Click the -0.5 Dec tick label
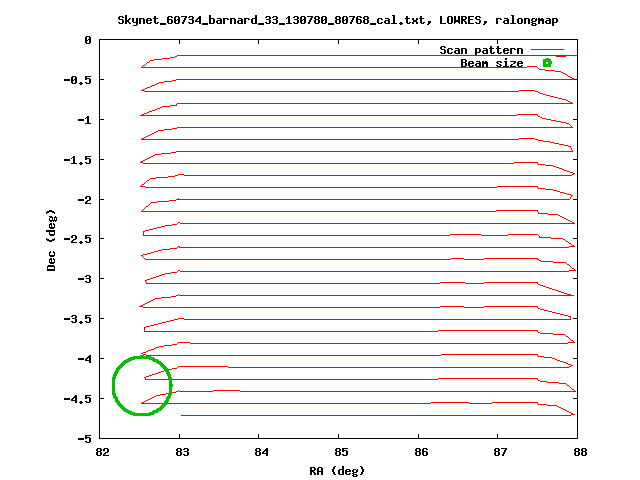Viewport: 640px width, 480px height. tap(78, 80)
